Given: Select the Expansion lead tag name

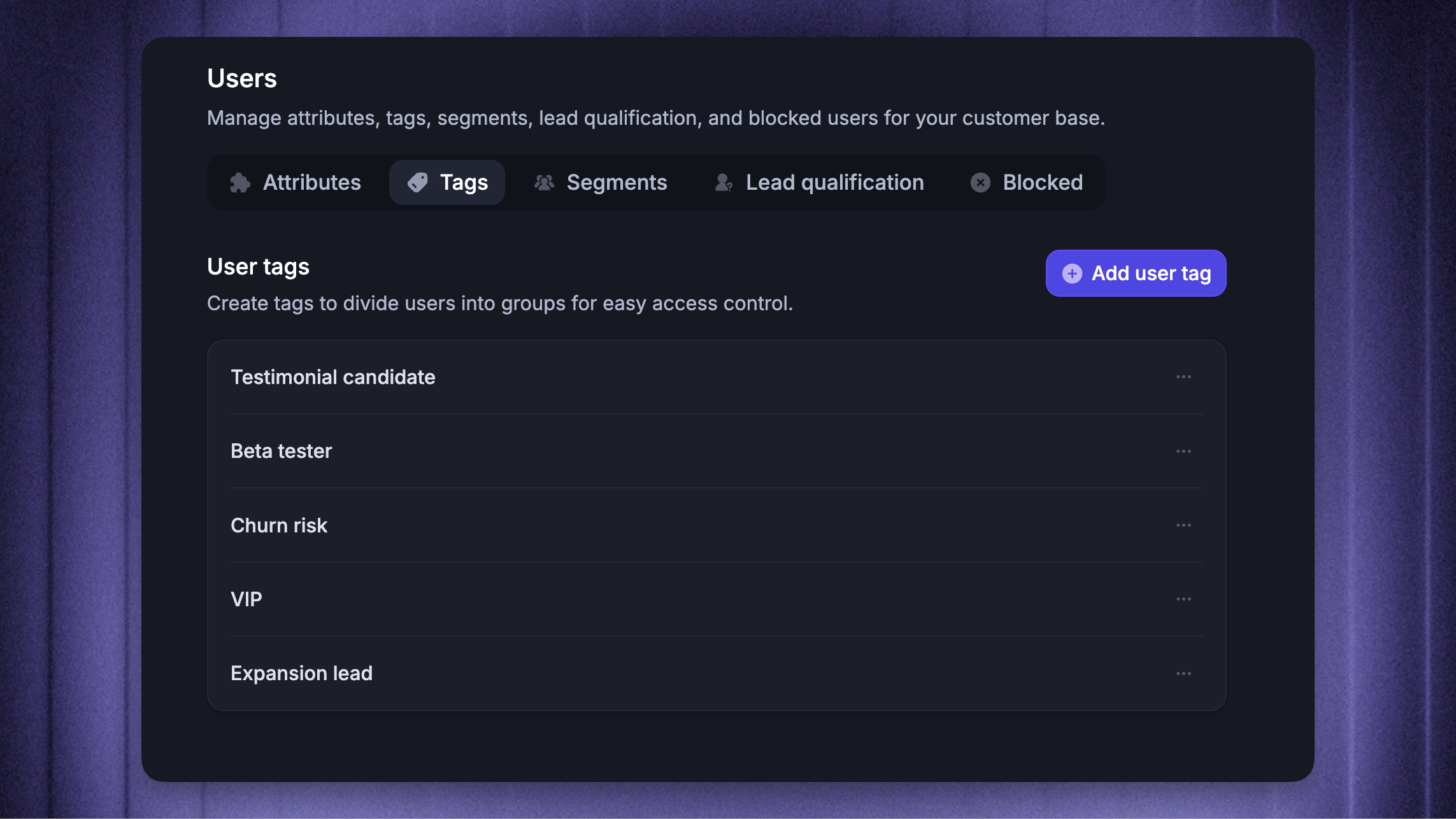Looking at the screenshot, I should [x=301, y=673].
